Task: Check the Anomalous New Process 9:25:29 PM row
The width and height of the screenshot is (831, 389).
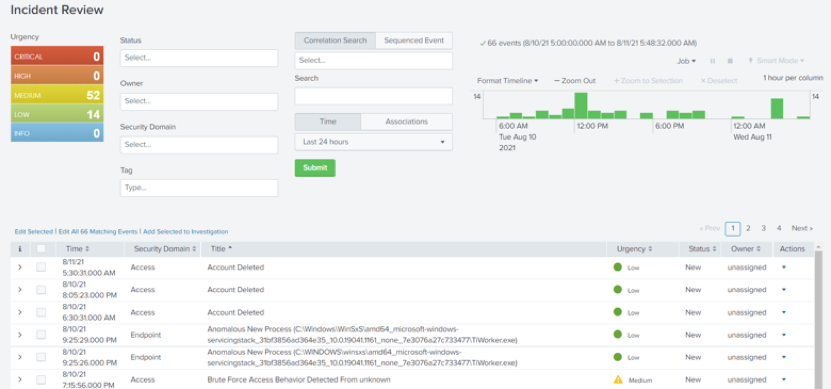Action: (x=41, y=334)
